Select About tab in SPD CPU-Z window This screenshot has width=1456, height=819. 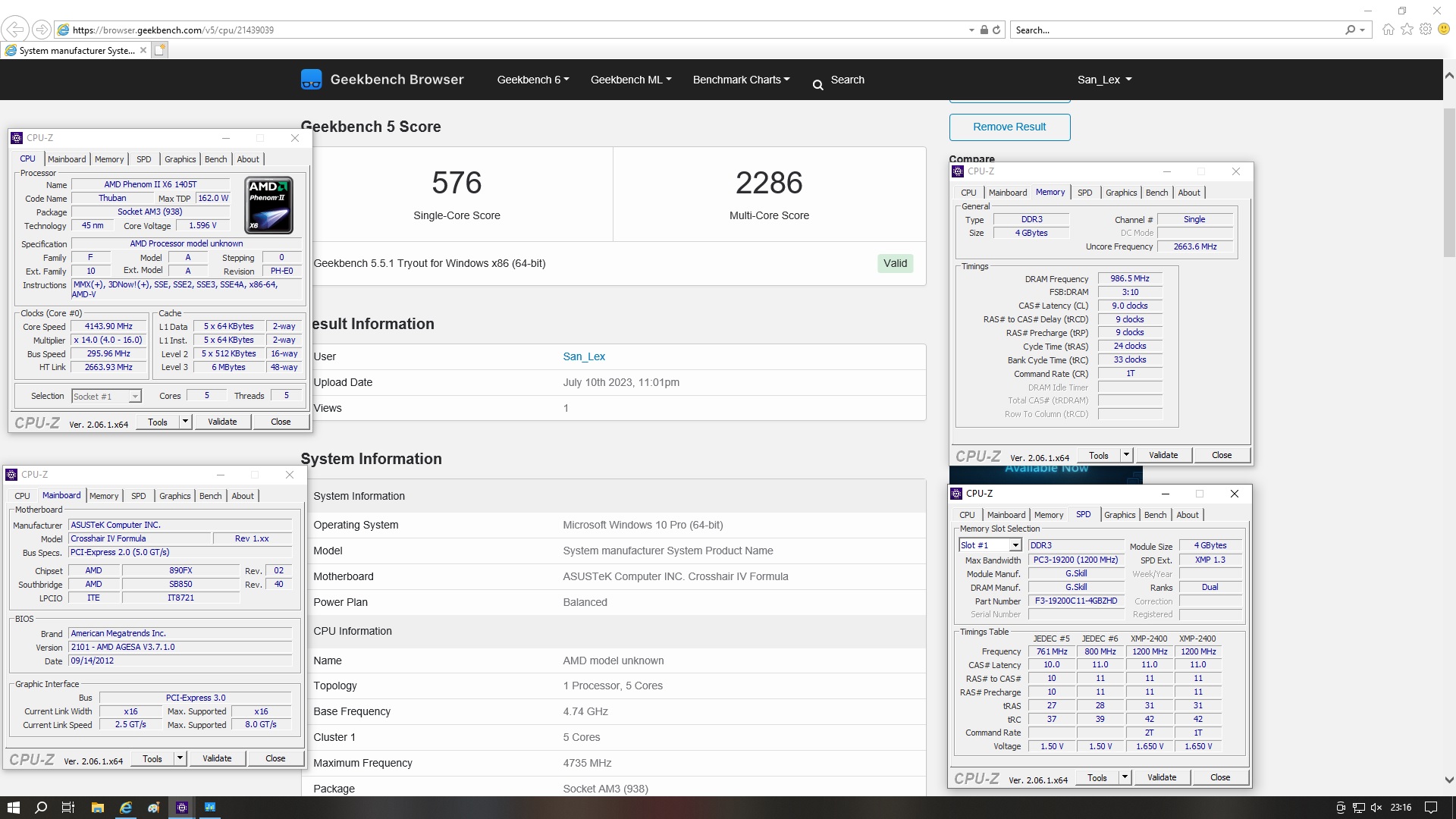(1188, 515)
